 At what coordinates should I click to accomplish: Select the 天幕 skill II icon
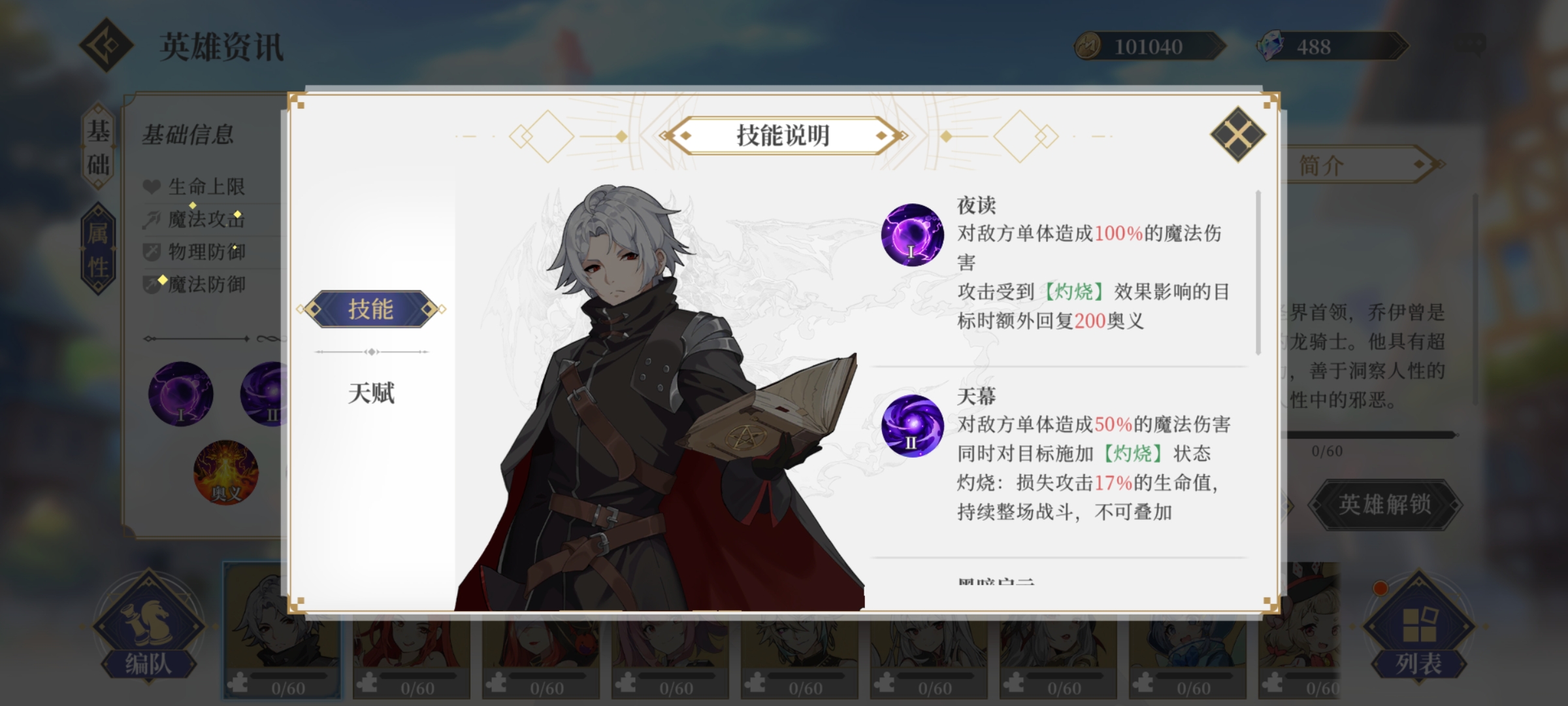coord(912,426)
